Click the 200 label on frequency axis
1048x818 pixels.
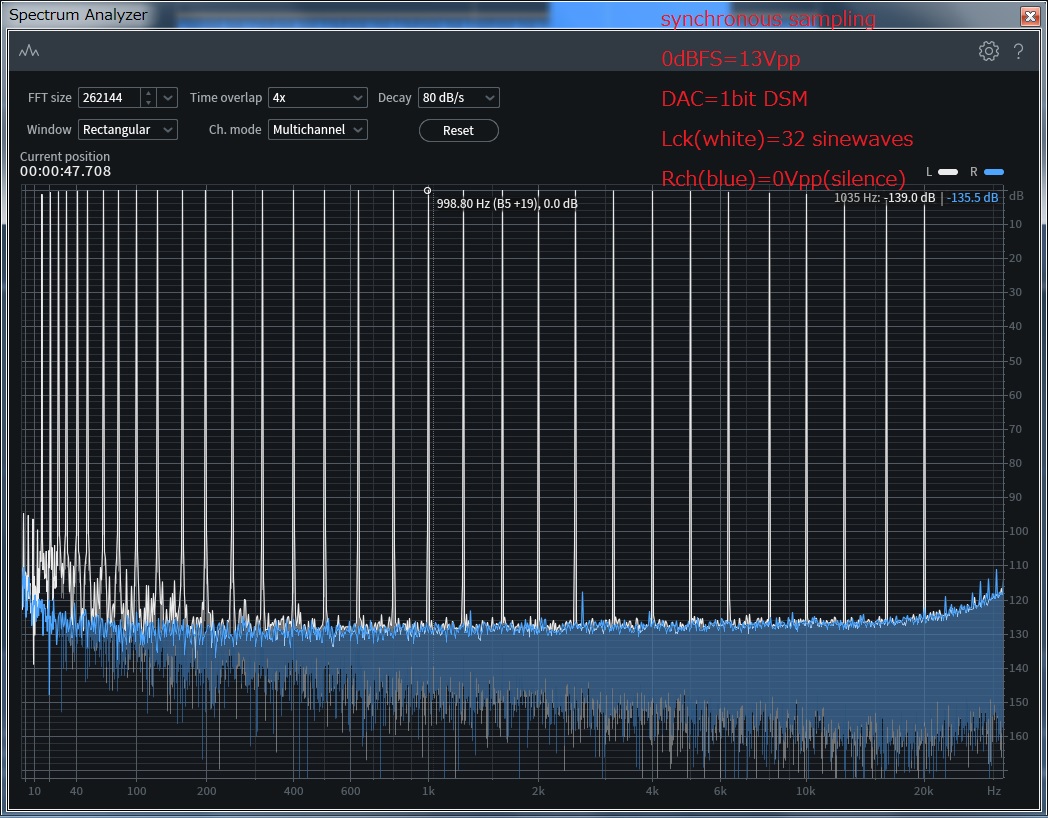tap(207, 791)
